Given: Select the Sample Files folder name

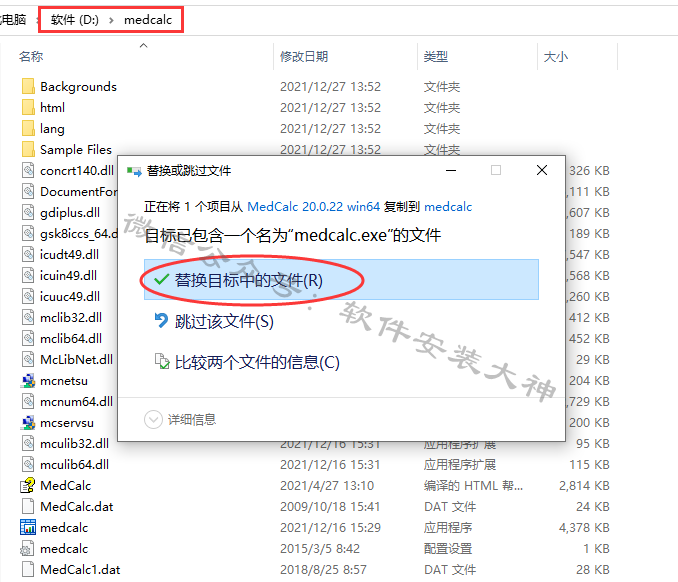Looking at the screenshot, I should pos(76,150).
